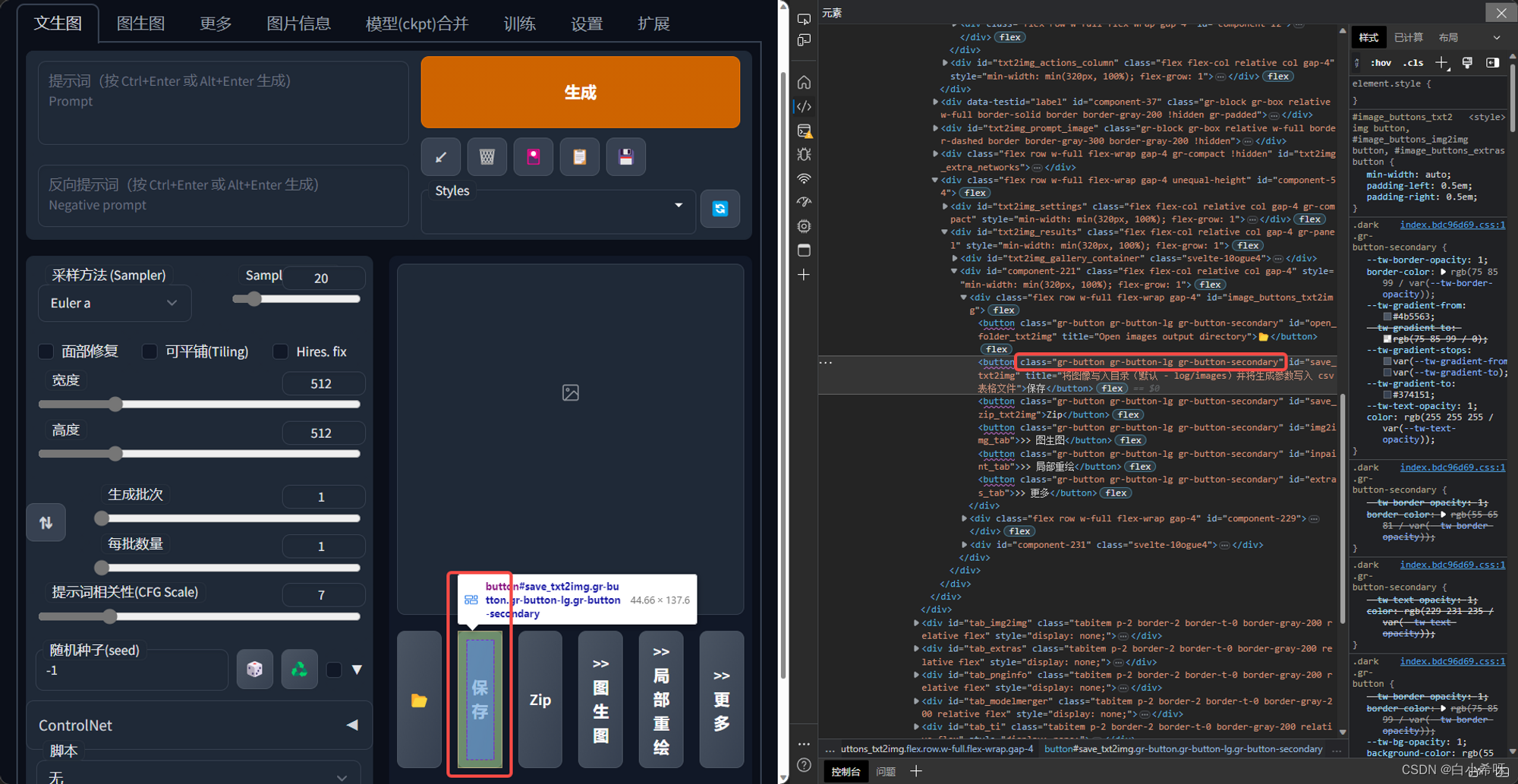The image size is (1518, 784).
Task: Click the floppy disk save-style icon
Action: click(x=626, y=157)
